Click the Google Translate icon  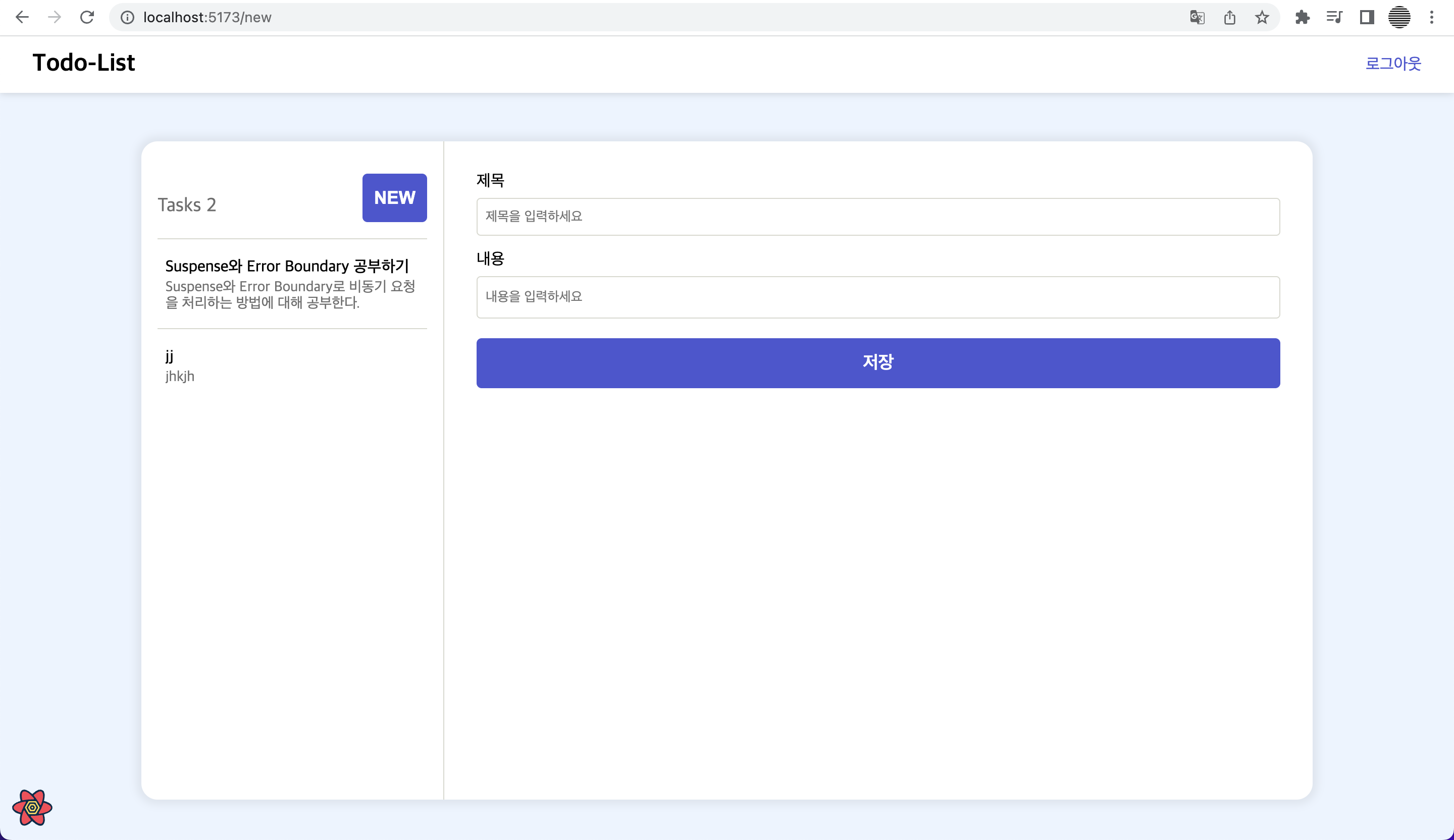[x=1197, y=17]
